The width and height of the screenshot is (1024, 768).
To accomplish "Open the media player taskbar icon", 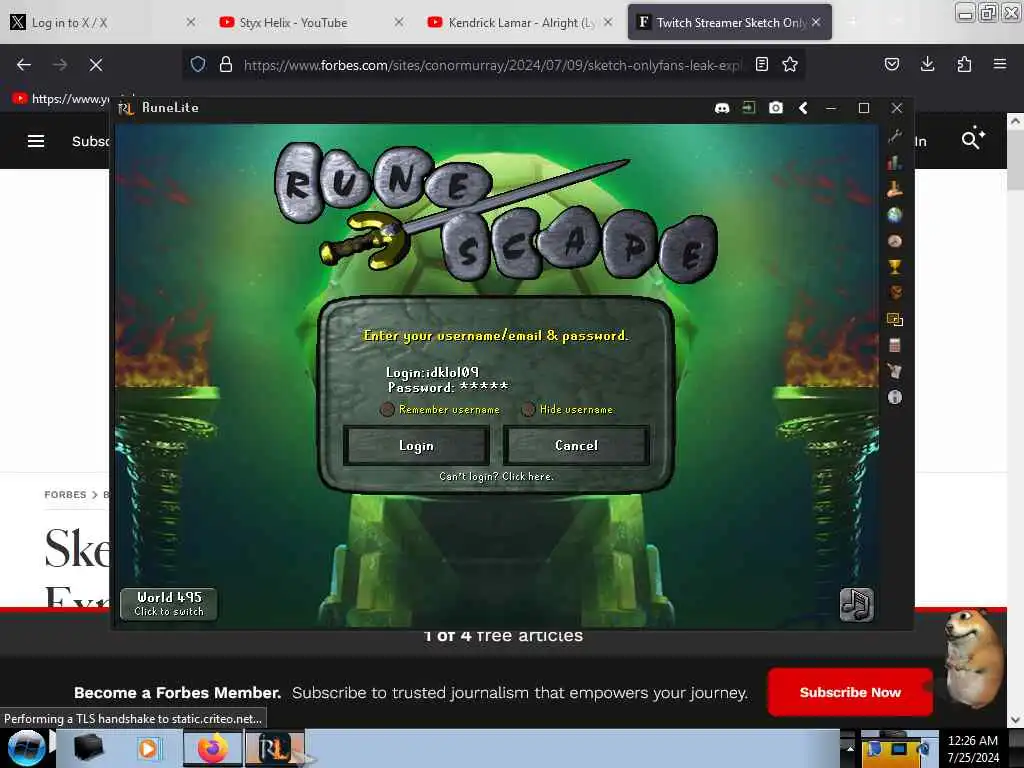I will point(149,748).
